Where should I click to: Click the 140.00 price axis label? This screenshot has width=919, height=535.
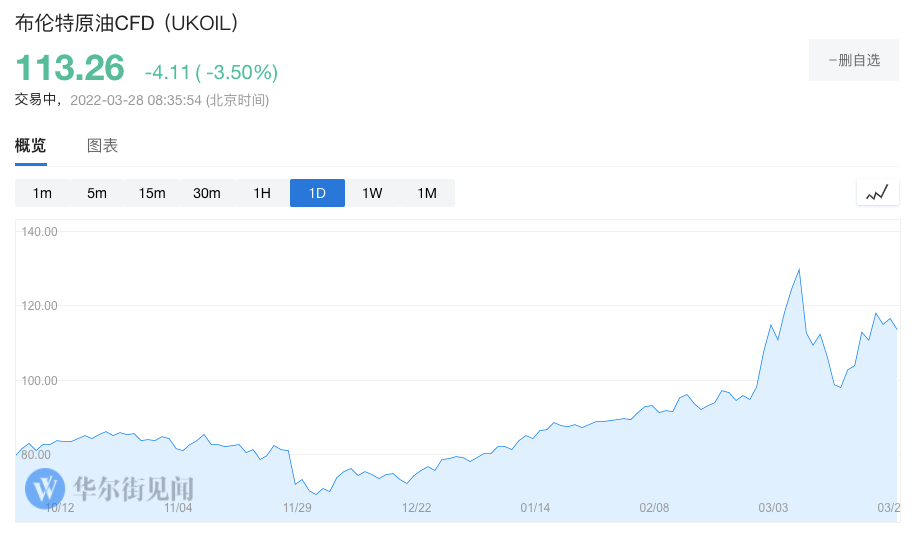point(41,231)
